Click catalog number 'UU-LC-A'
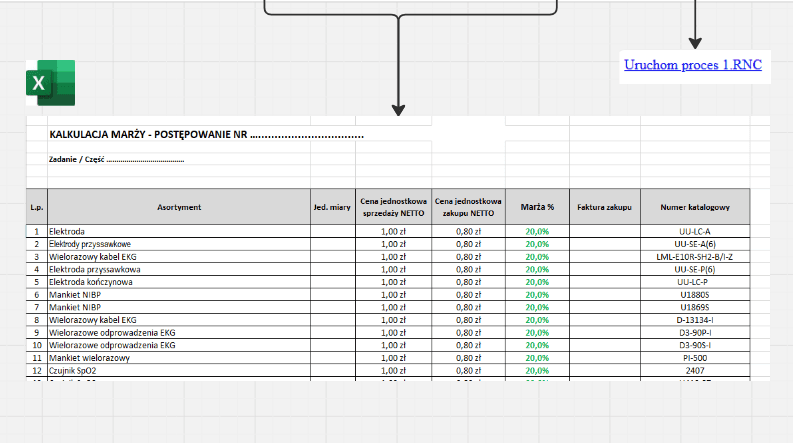 695,232
